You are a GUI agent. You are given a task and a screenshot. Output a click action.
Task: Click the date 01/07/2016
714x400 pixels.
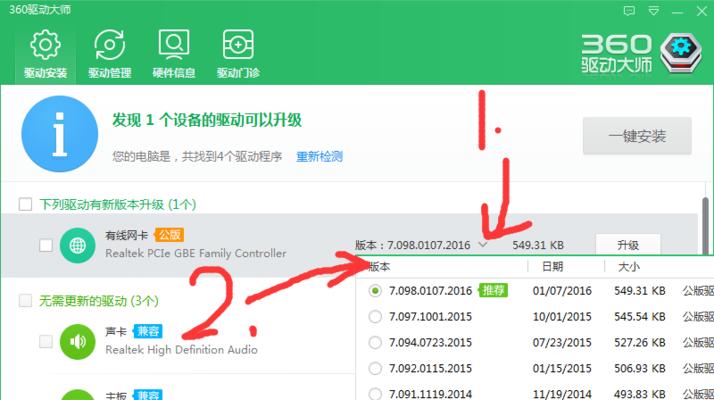(562, 291)
